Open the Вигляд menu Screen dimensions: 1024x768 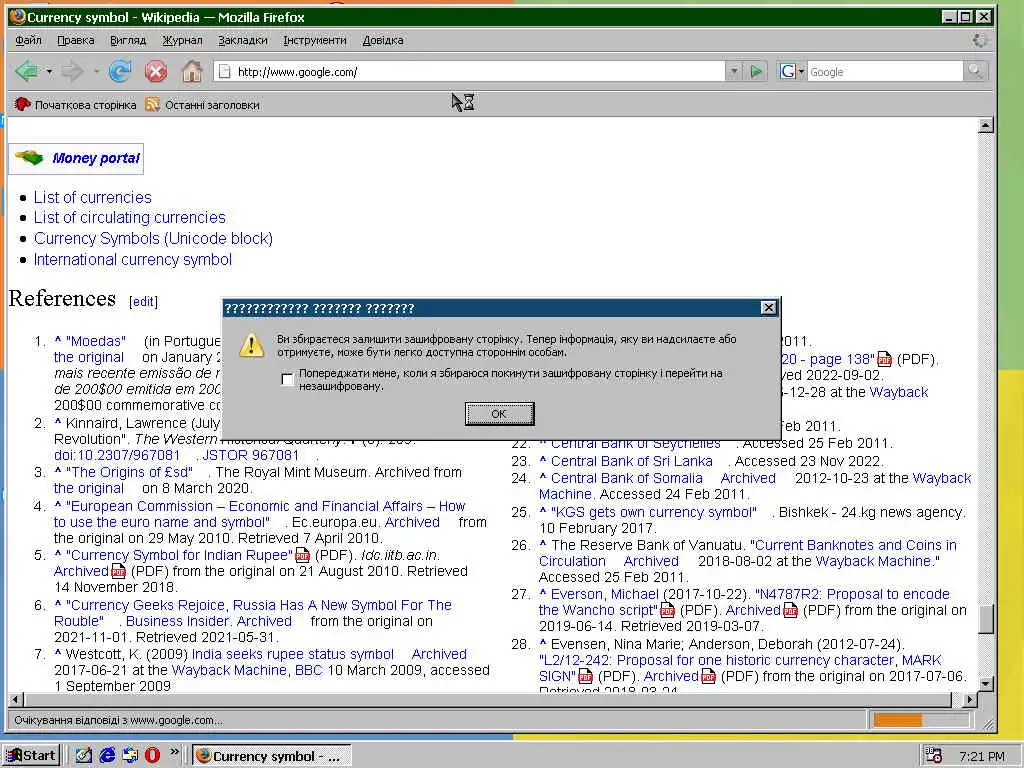click(x=128, y=40)
